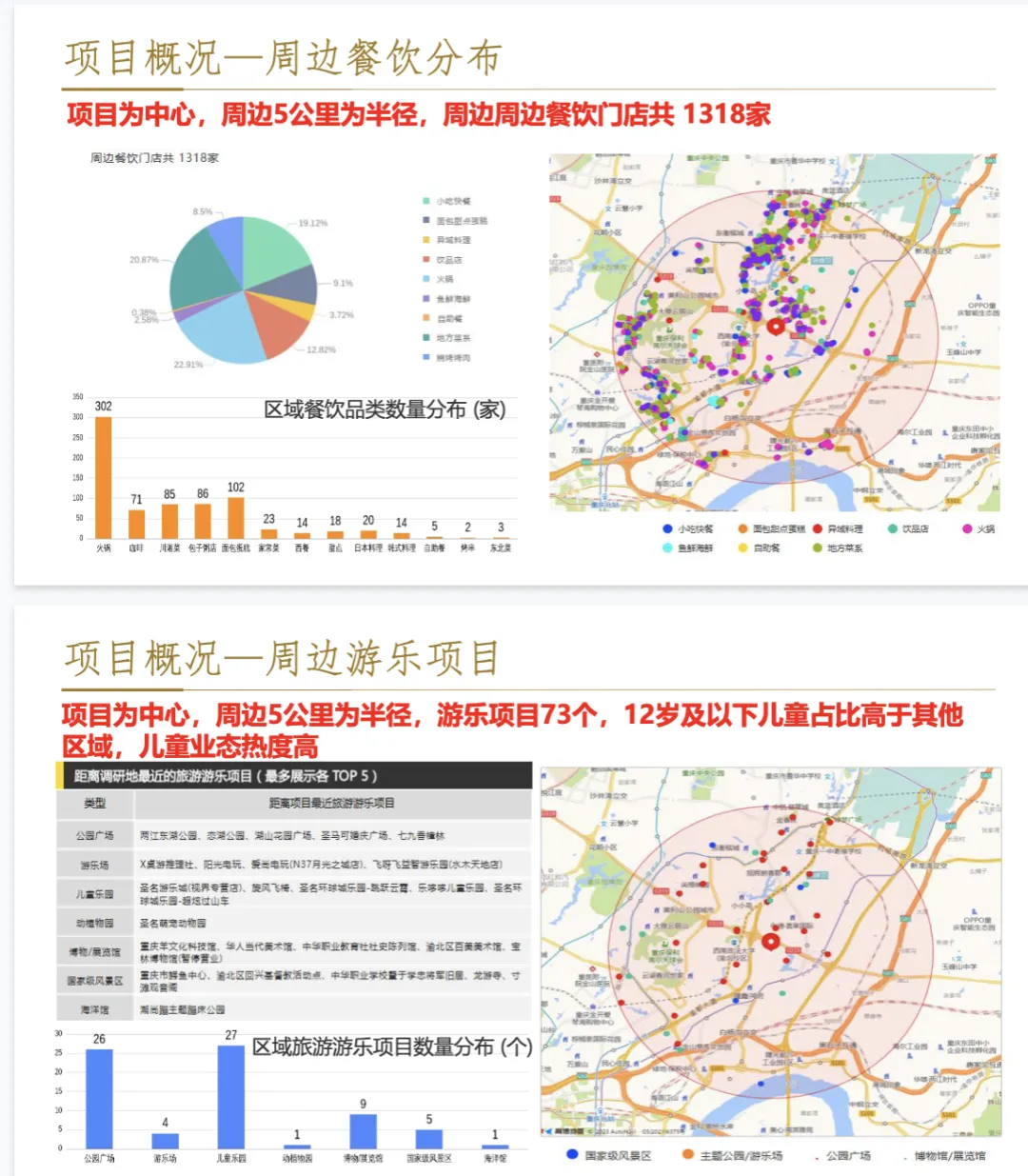The height and width of the screenshot is (1176, 1028).
Task: Click the 主题公园/游乐场 orange dot in attractions map legend
Action: (687, 1154)
